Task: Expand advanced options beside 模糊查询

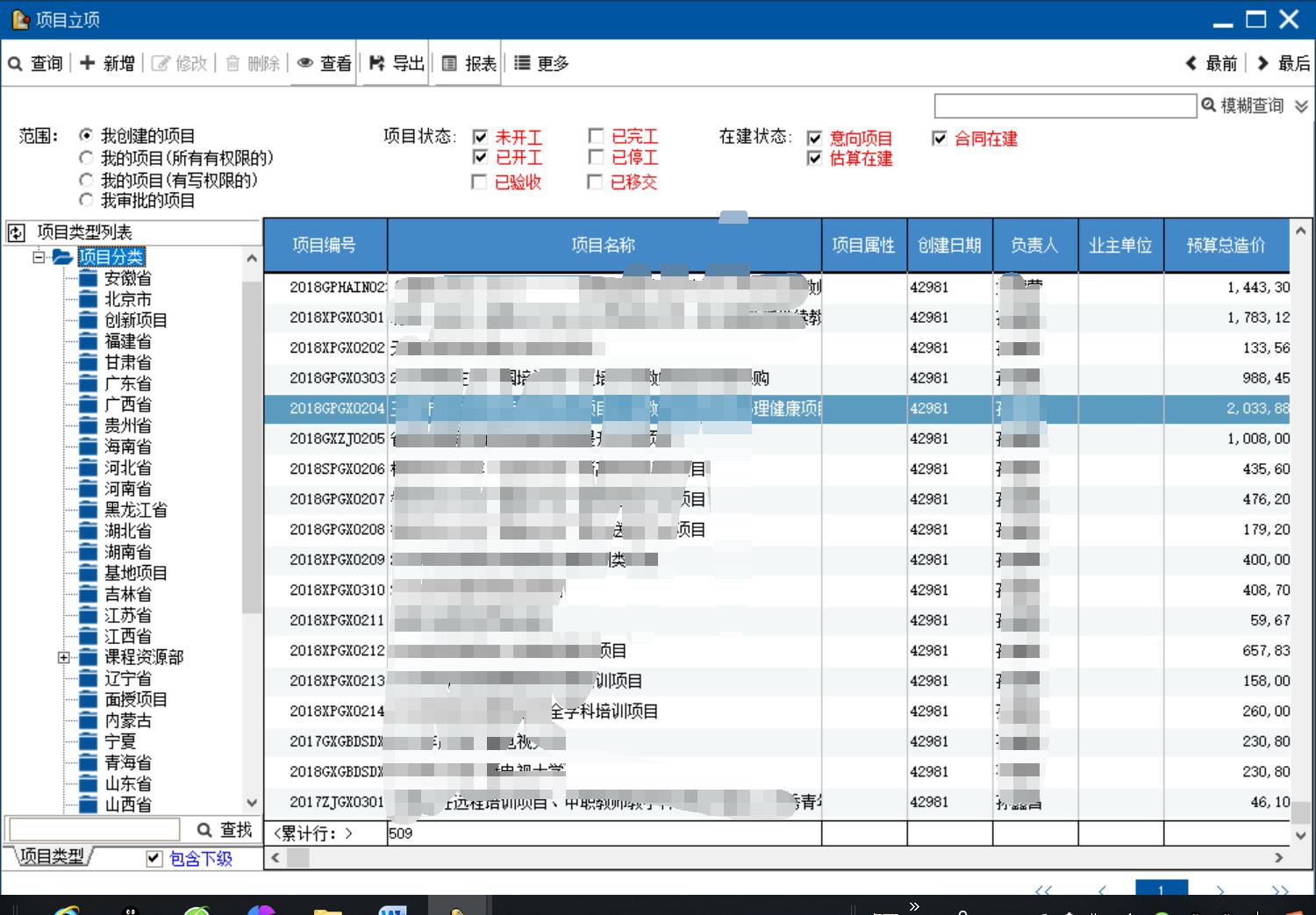Action: [1301, 106]
